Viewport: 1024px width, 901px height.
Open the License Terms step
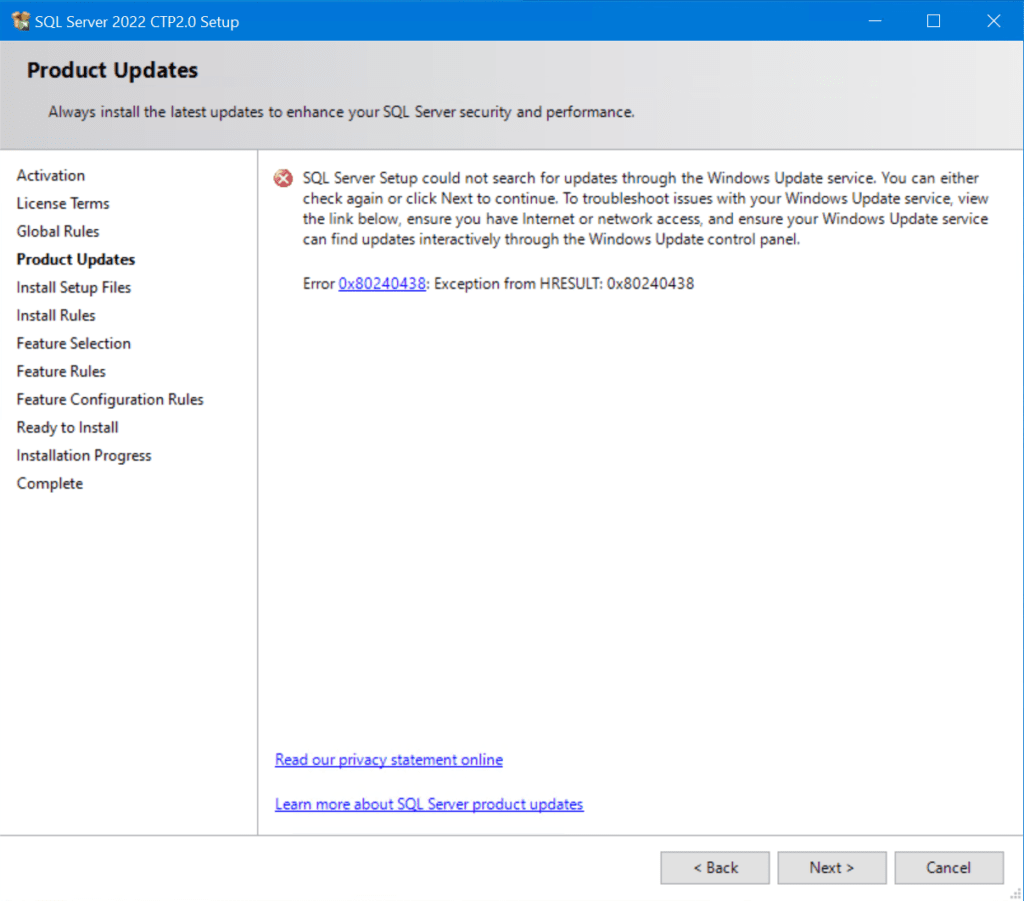tap(63, 203)
